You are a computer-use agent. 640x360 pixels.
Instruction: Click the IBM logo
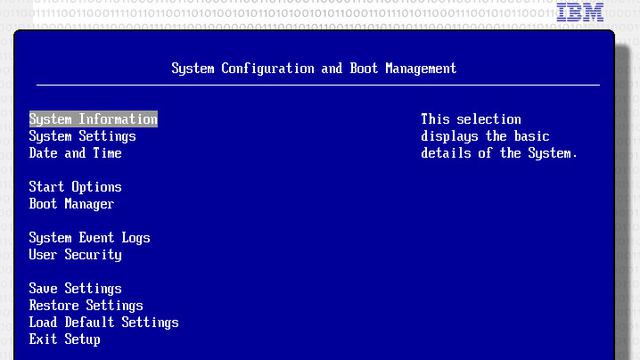(x=580, y=12)
